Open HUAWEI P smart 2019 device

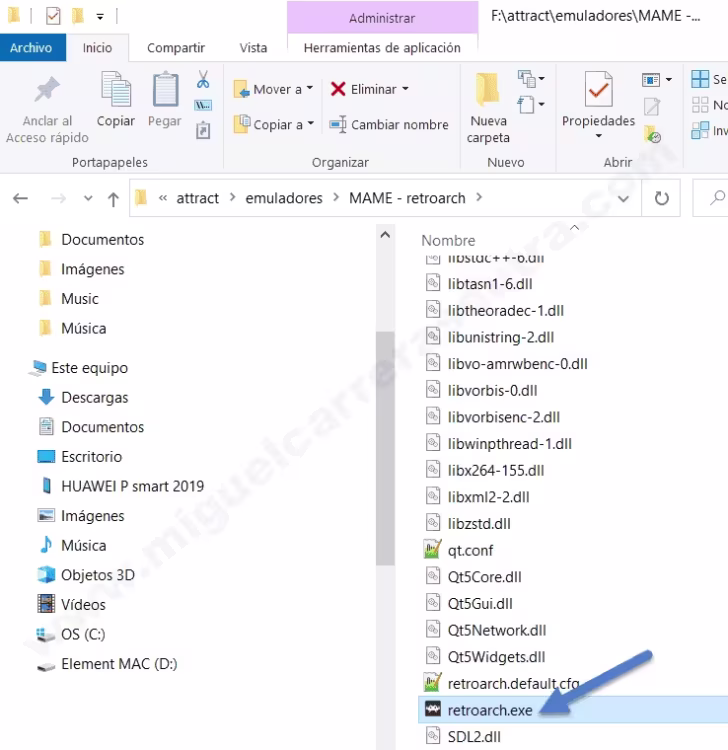pos(121,486)
